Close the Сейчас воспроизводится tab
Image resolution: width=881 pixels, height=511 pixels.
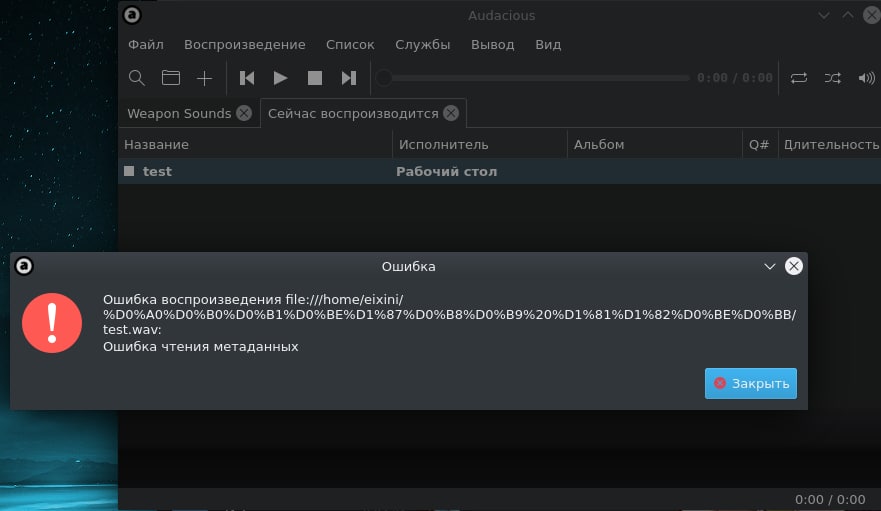coord(451,114)
